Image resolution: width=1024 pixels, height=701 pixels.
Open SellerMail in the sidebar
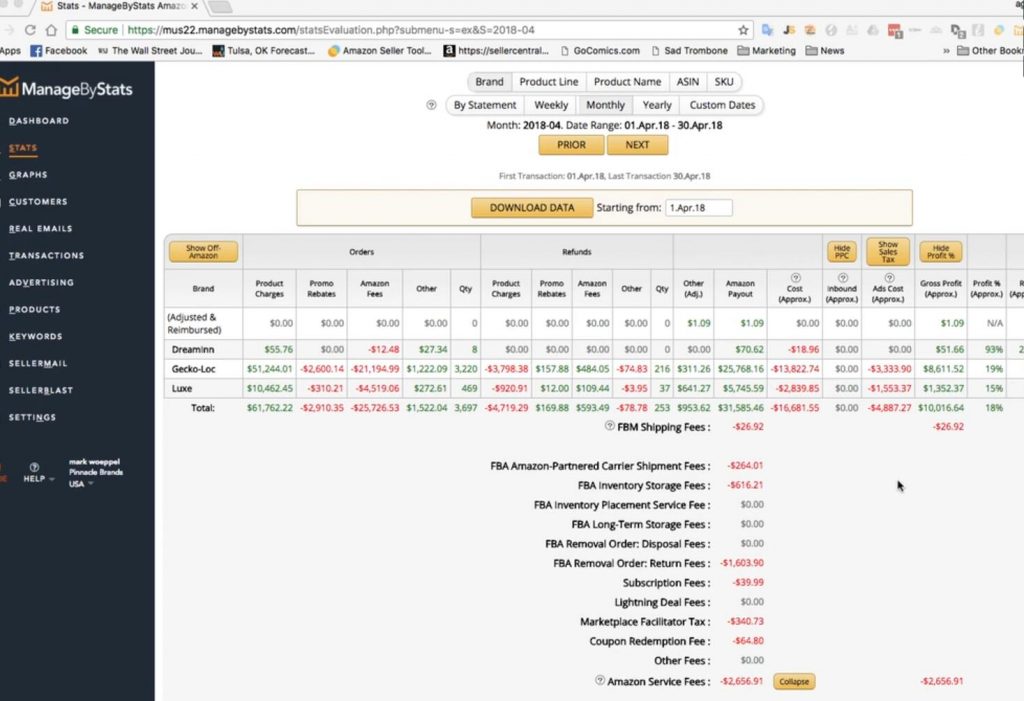pos(38,363)
